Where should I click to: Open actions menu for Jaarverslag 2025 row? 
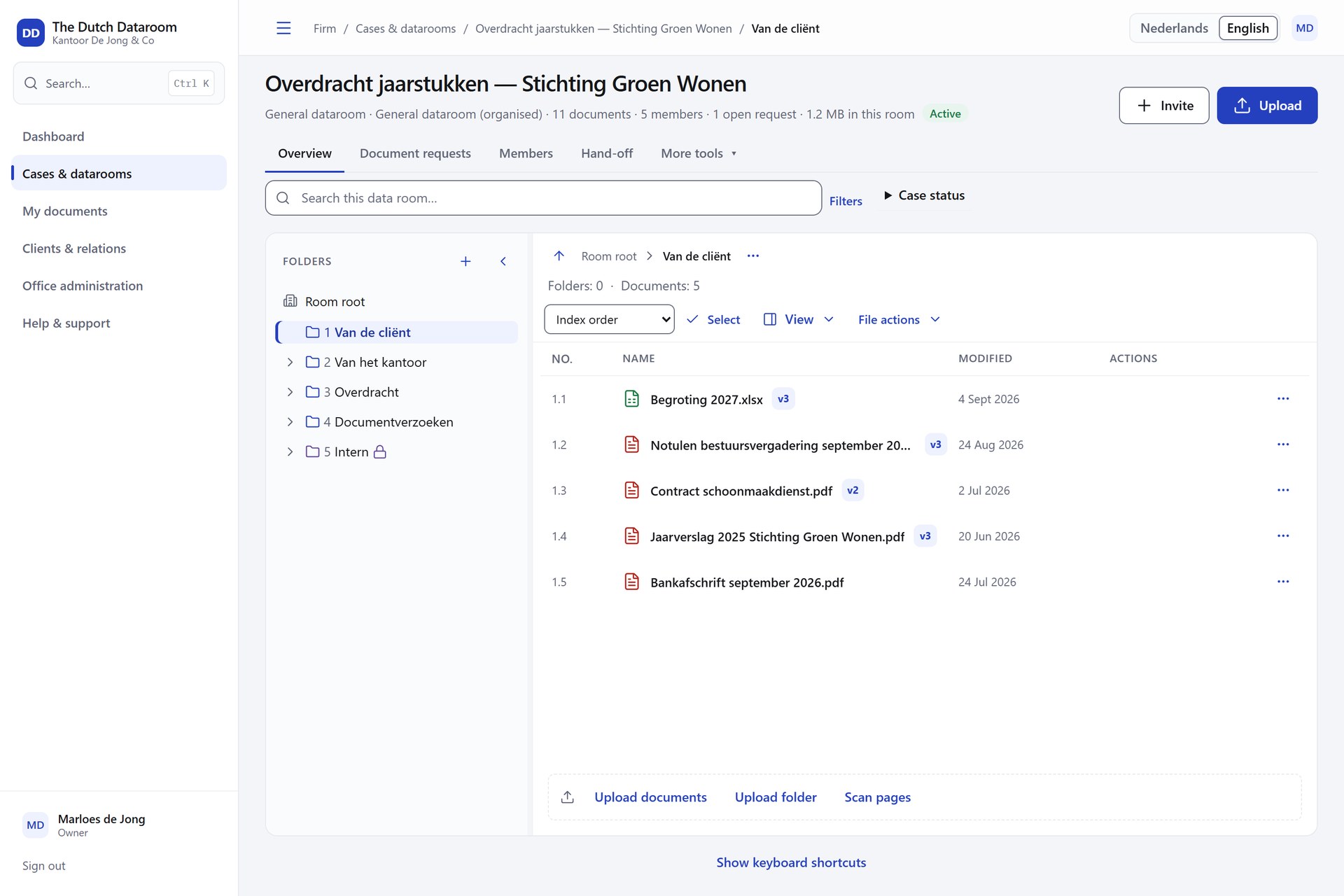(x=1283, y=536)
